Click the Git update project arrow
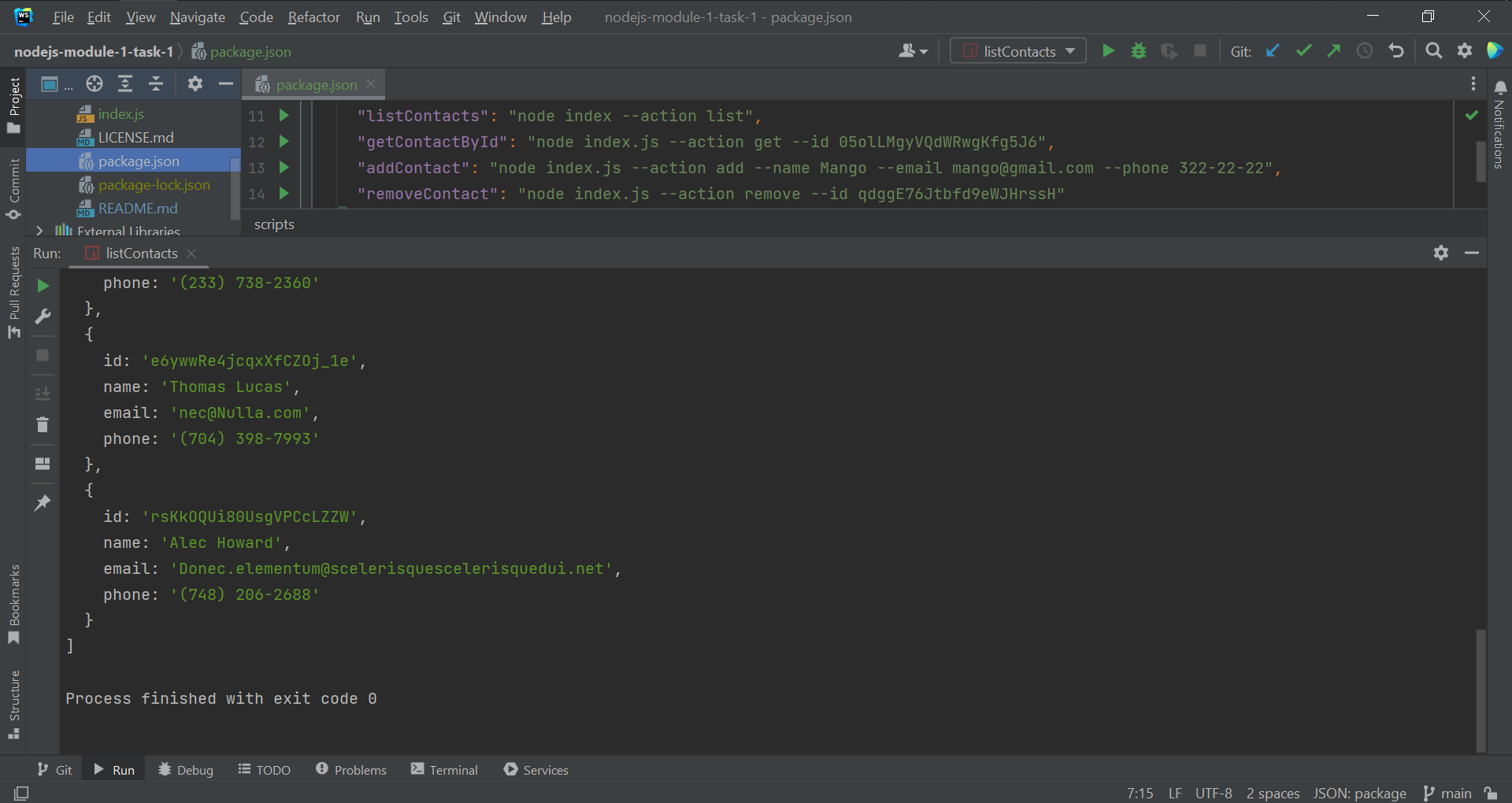The image size is (1512, 803). [1273, 51]
